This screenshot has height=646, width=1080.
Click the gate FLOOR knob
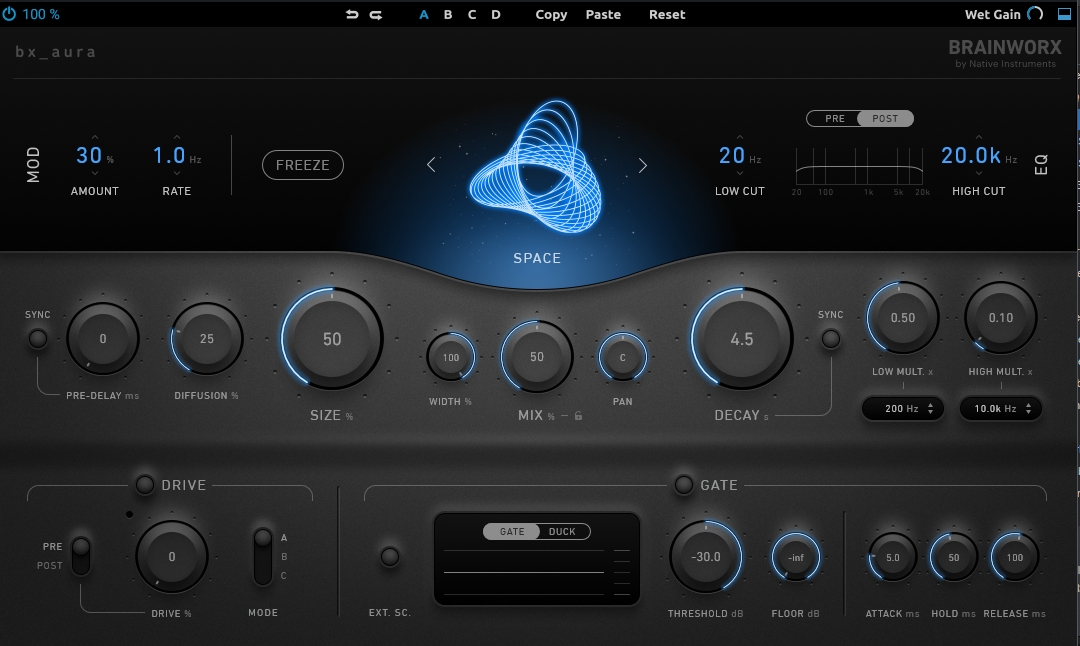pos(796,557)
